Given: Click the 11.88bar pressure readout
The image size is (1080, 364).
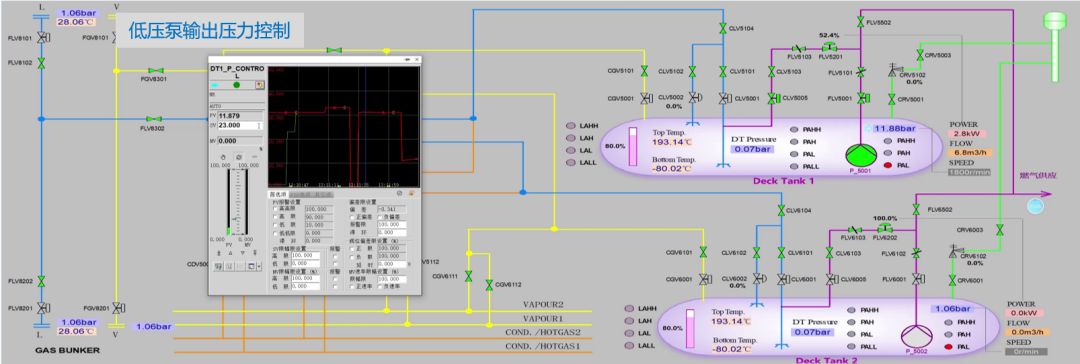Looking at the screenshot, I should tap(895, 129).
